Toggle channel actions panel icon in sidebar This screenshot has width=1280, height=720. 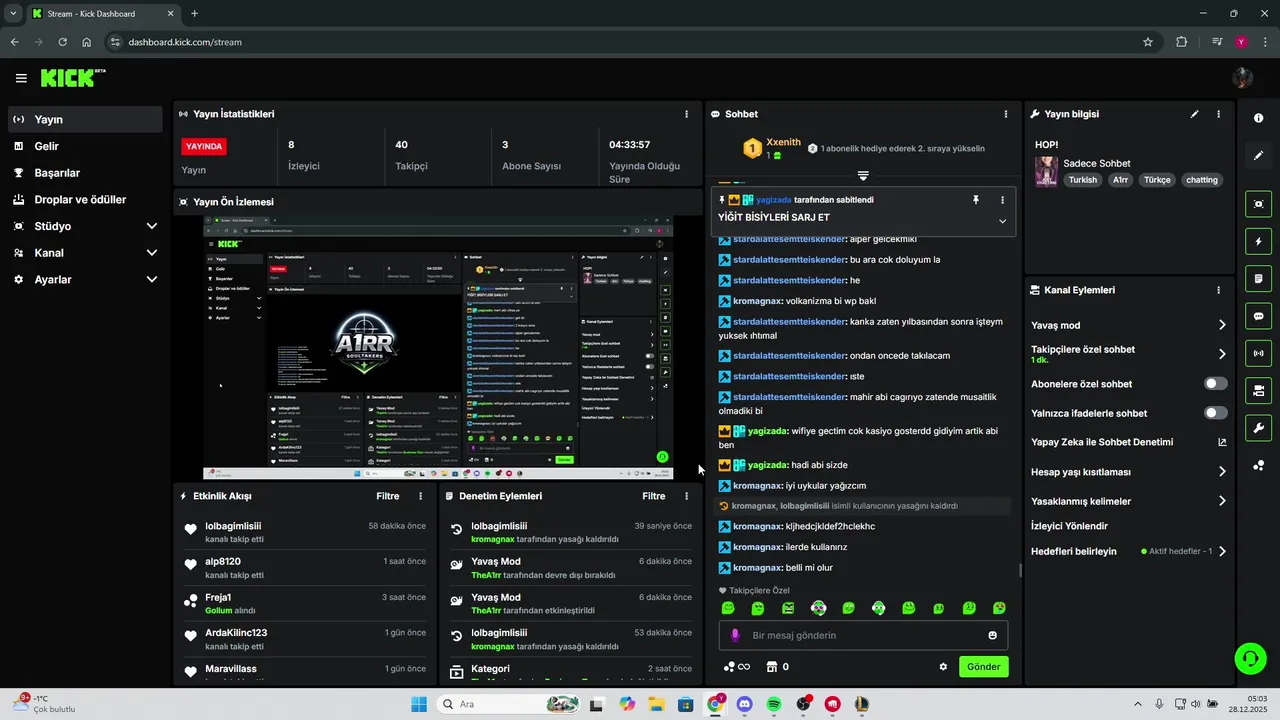1258,390
